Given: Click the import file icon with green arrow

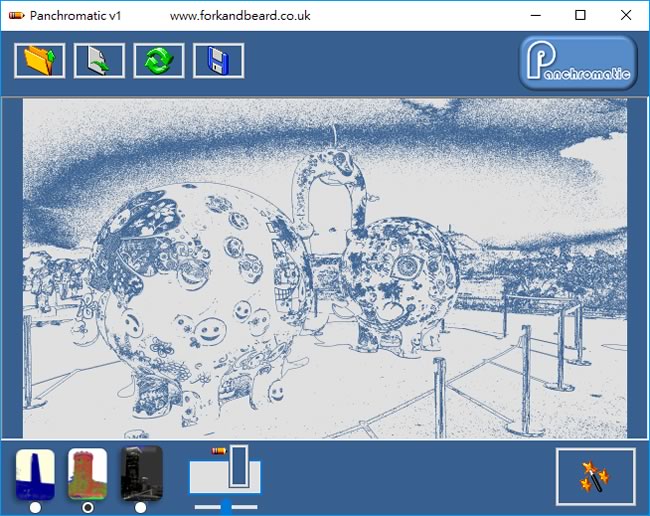Looking at the screenshot, I should click(x=99, y=61).
